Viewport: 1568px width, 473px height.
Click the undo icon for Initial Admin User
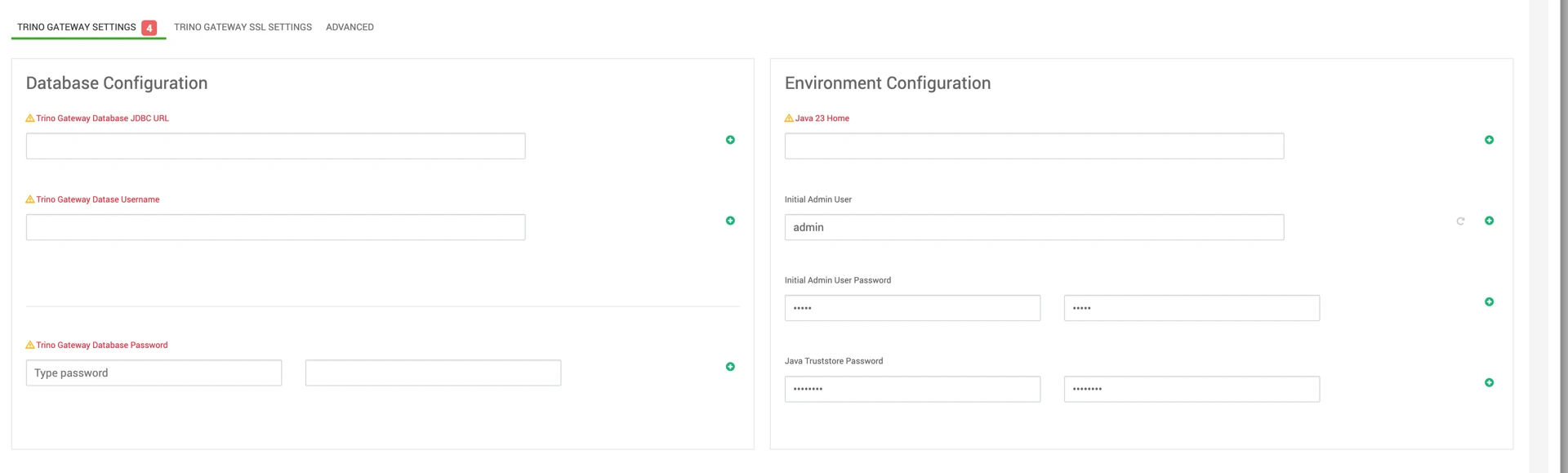coord(1460,221)
